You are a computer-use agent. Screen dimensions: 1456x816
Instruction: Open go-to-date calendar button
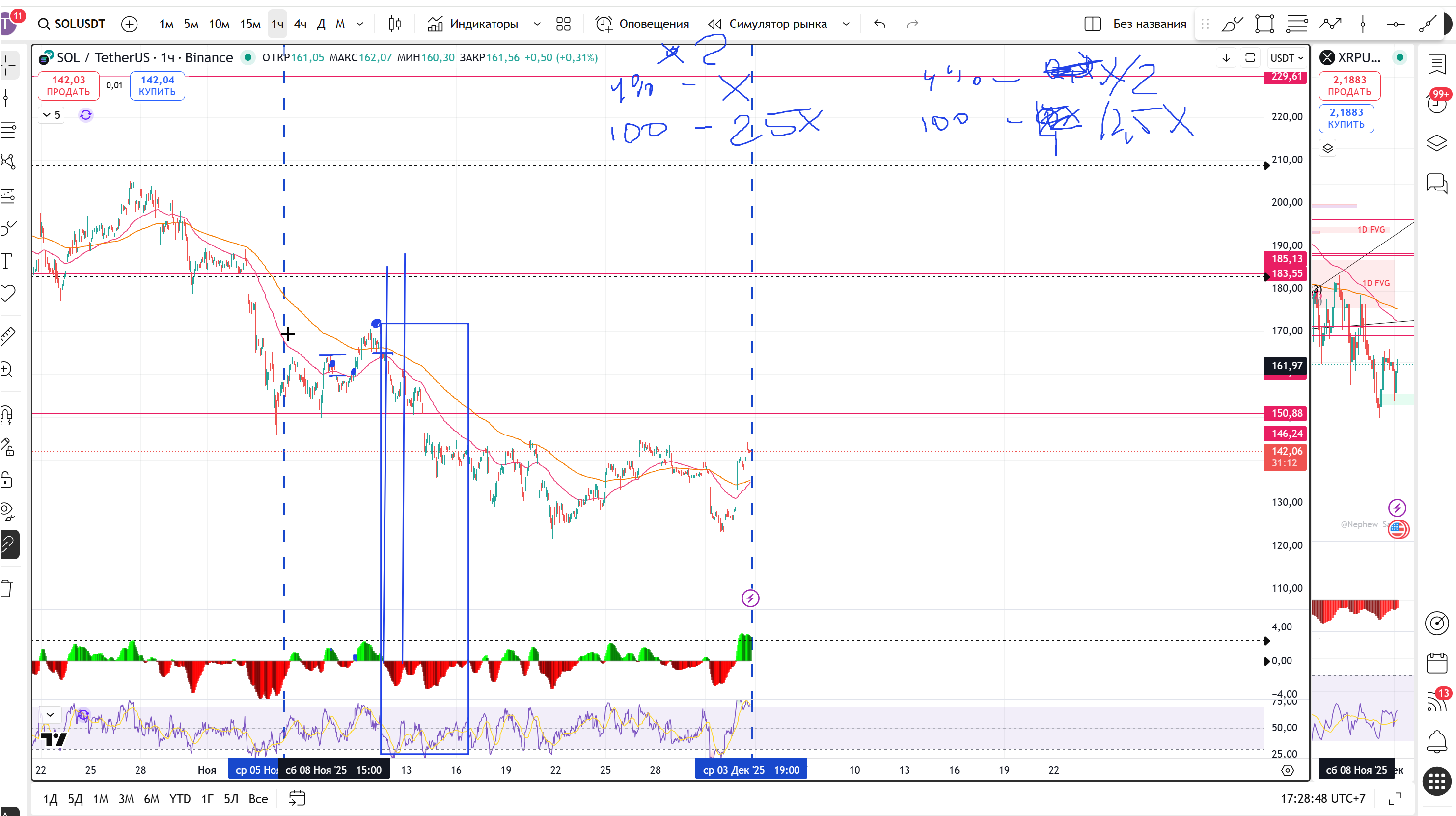297,798
